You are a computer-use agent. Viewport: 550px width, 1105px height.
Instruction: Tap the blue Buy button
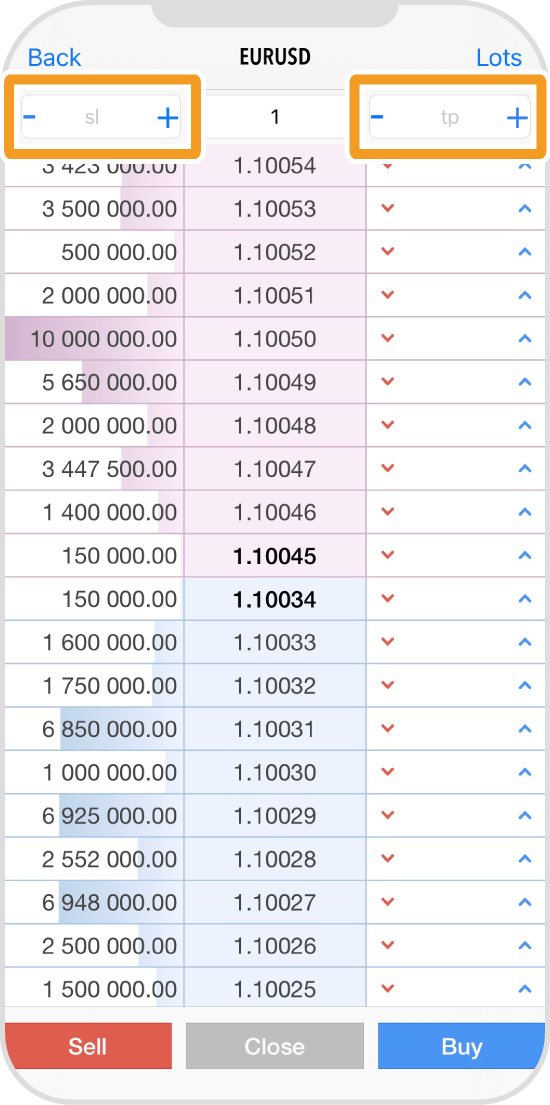(461, 1046)
